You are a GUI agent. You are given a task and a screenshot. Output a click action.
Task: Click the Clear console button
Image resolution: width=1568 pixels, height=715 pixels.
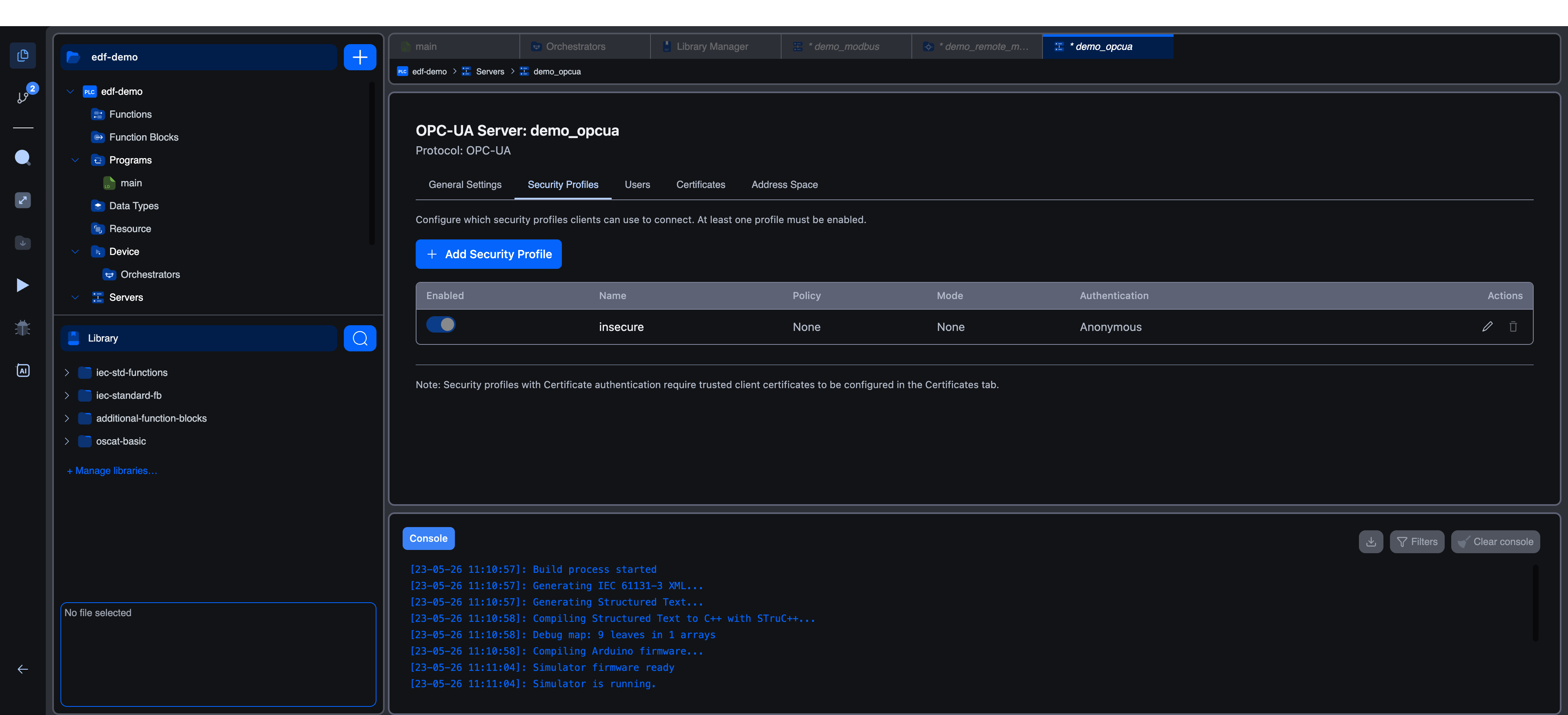(1495, 541)
